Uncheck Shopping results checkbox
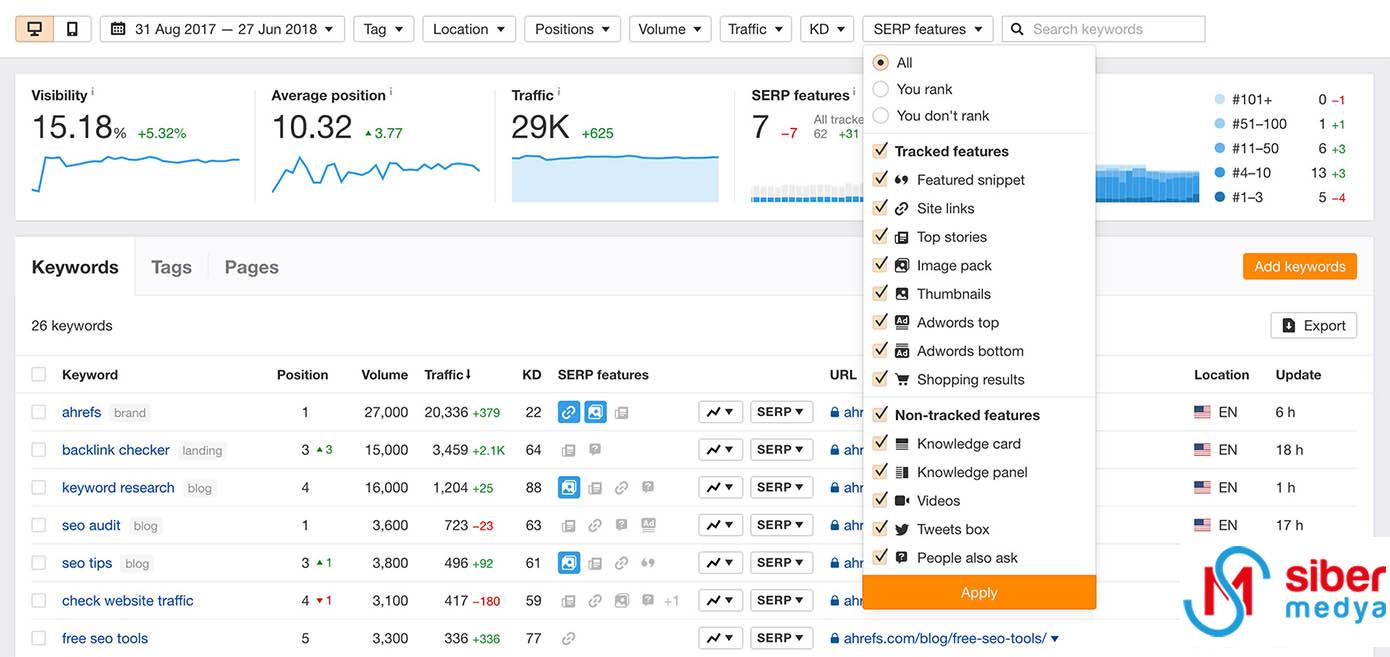This screenshot has width=1390, height=657. (x=880, y=379)
